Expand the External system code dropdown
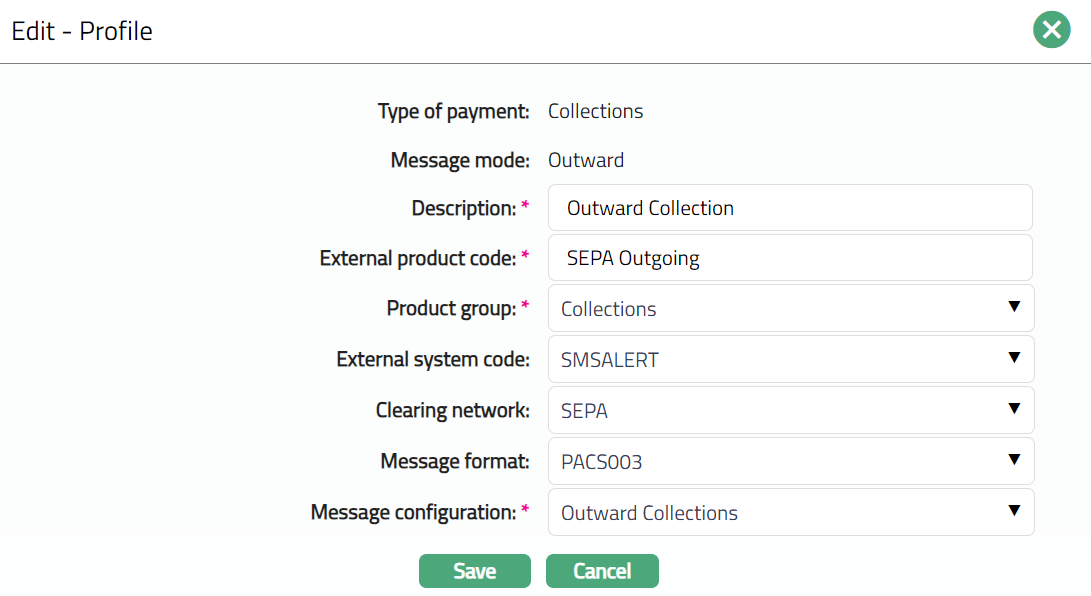 click(790, 360)
